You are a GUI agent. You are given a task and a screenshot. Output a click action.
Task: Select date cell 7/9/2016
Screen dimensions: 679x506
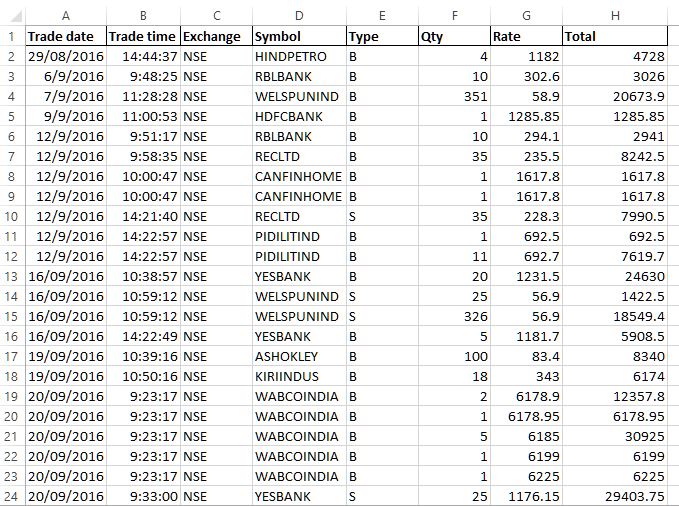pyautogui.click(x=66, y=96)
